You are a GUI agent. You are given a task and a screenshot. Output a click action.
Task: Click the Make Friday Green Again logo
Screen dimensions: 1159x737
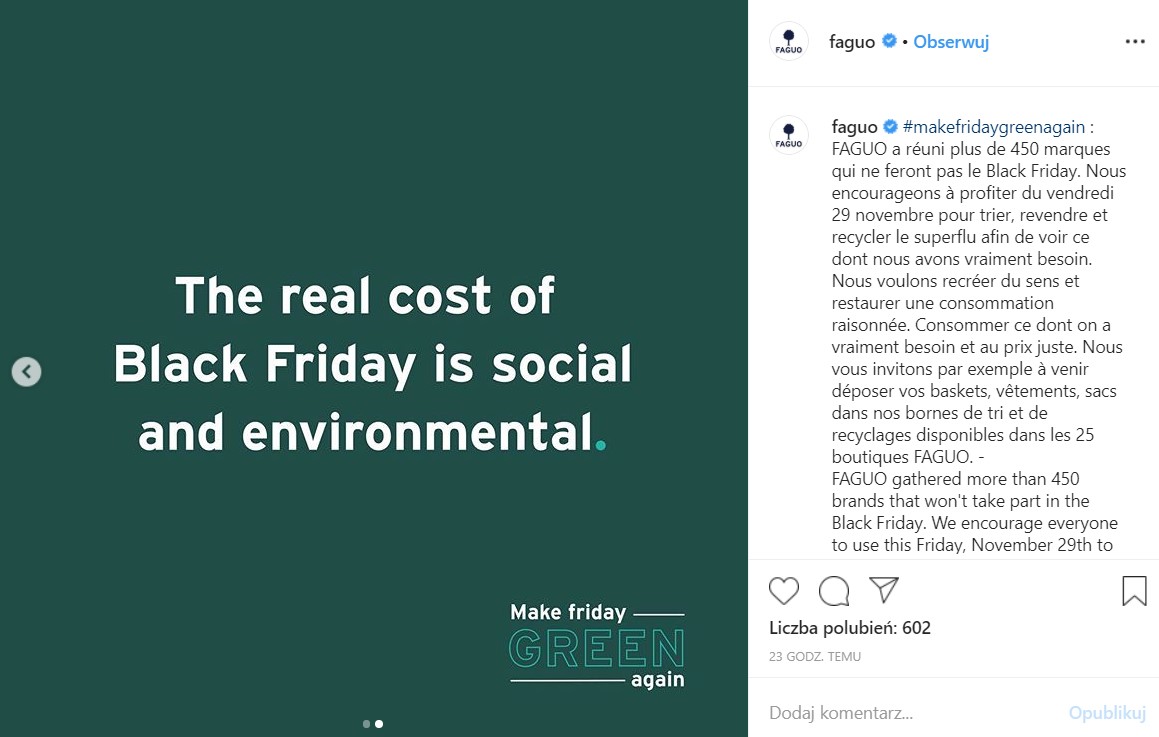pyautogui.click(x=597, y=645)
